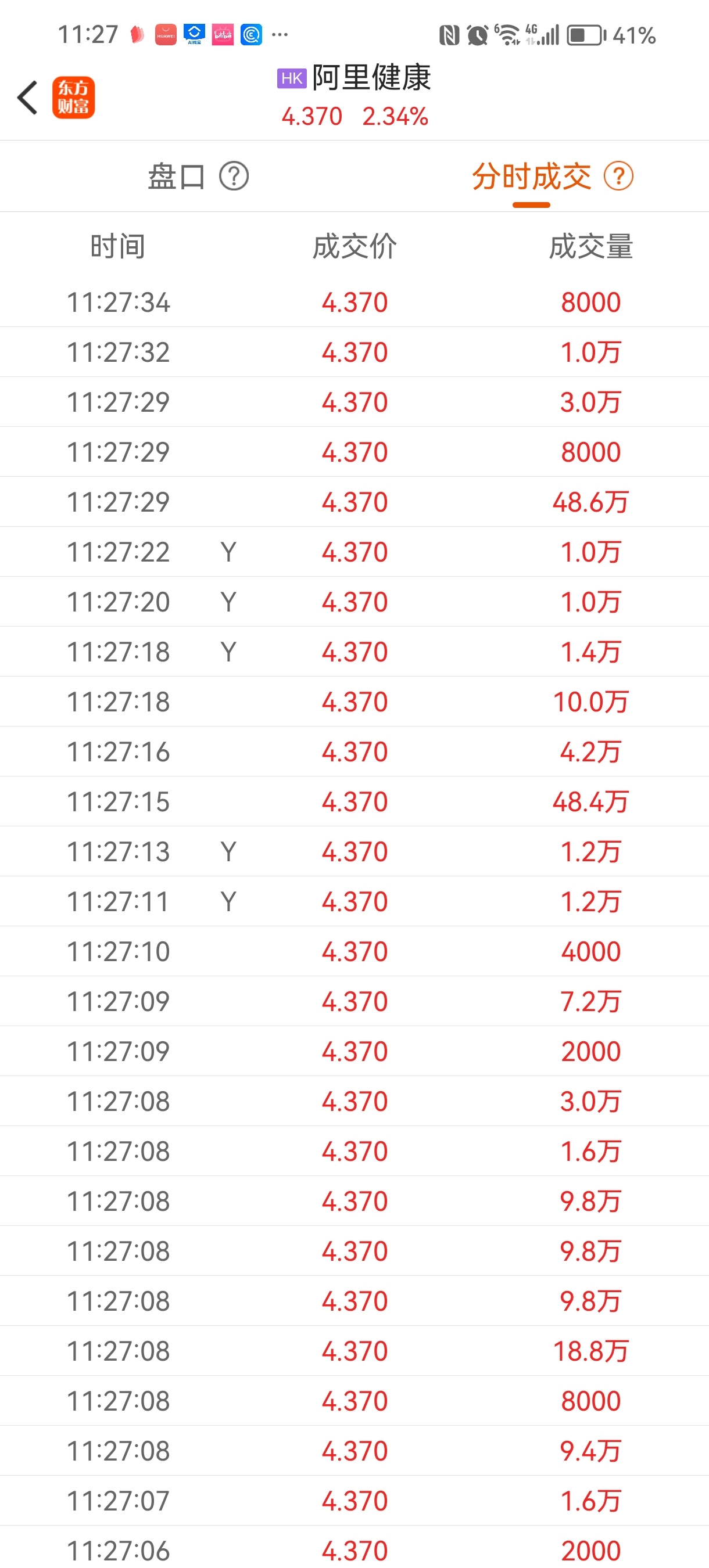The height and width of the screenshot is (1568, 709).
Task: Open the 东方财富 app logo
Action: coord(74,98)
